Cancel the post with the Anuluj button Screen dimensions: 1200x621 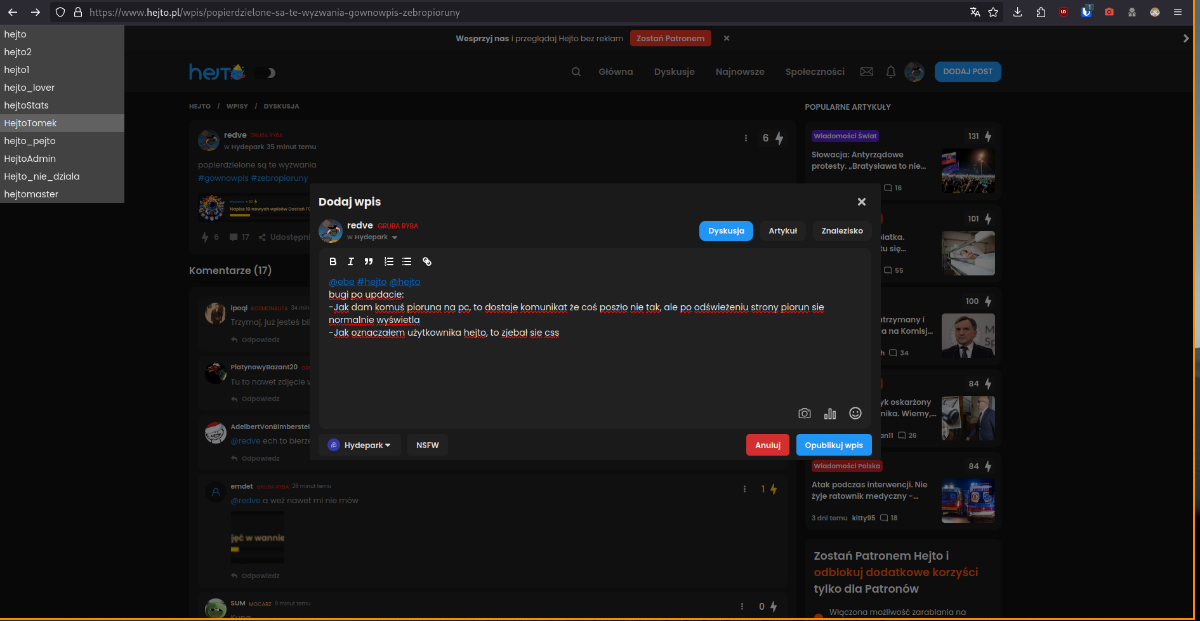pyautogui.click(x=767, y=445)
